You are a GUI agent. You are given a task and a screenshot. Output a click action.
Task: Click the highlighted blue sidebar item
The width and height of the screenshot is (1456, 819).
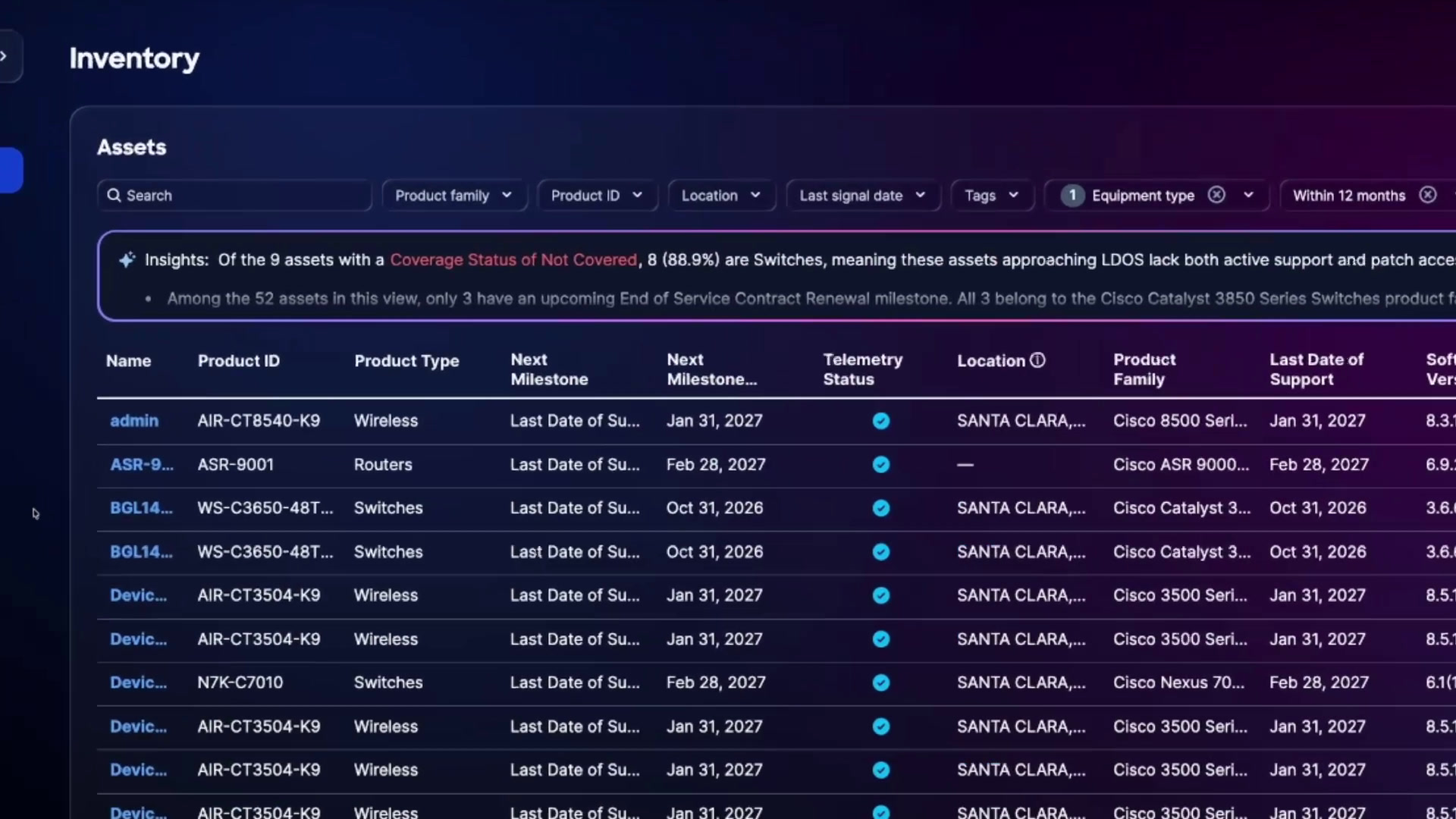(x=11, y=170)
